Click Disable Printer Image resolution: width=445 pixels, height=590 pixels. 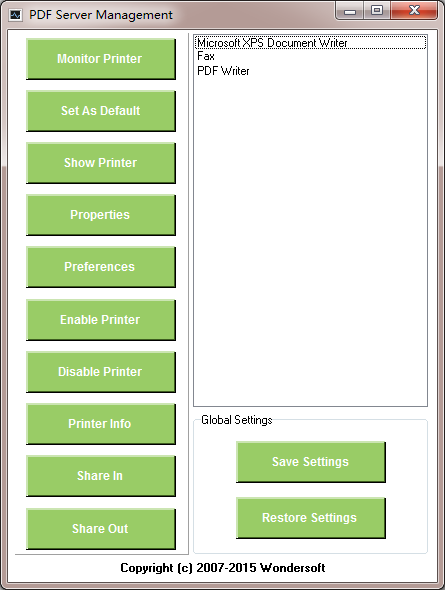(101, 372)
